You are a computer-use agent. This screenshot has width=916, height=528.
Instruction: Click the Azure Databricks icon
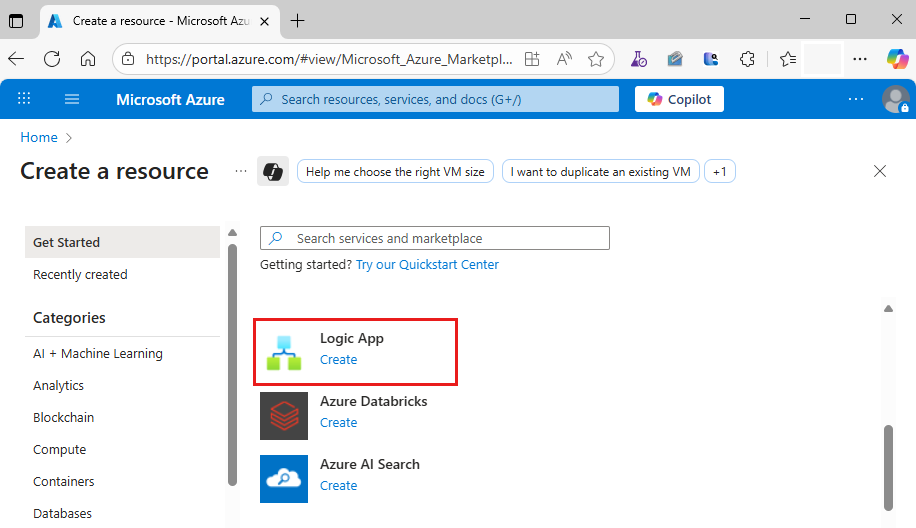coord(284,415)
